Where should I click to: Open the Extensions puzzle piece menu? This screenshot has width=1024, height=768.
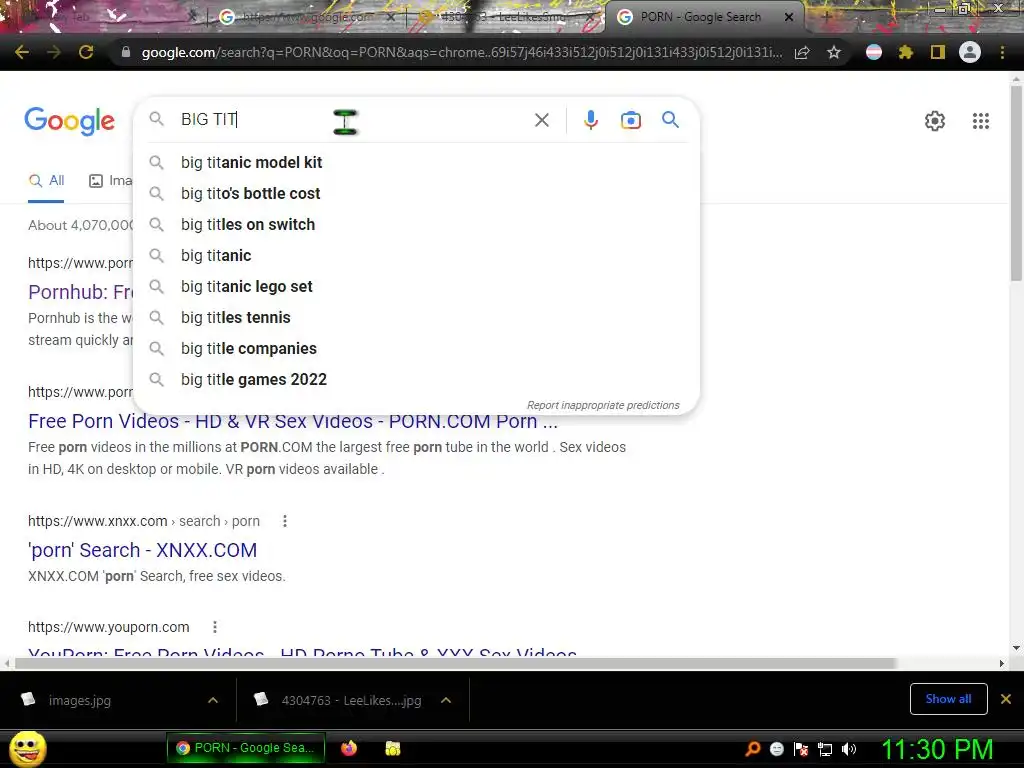tap(906, 52)
